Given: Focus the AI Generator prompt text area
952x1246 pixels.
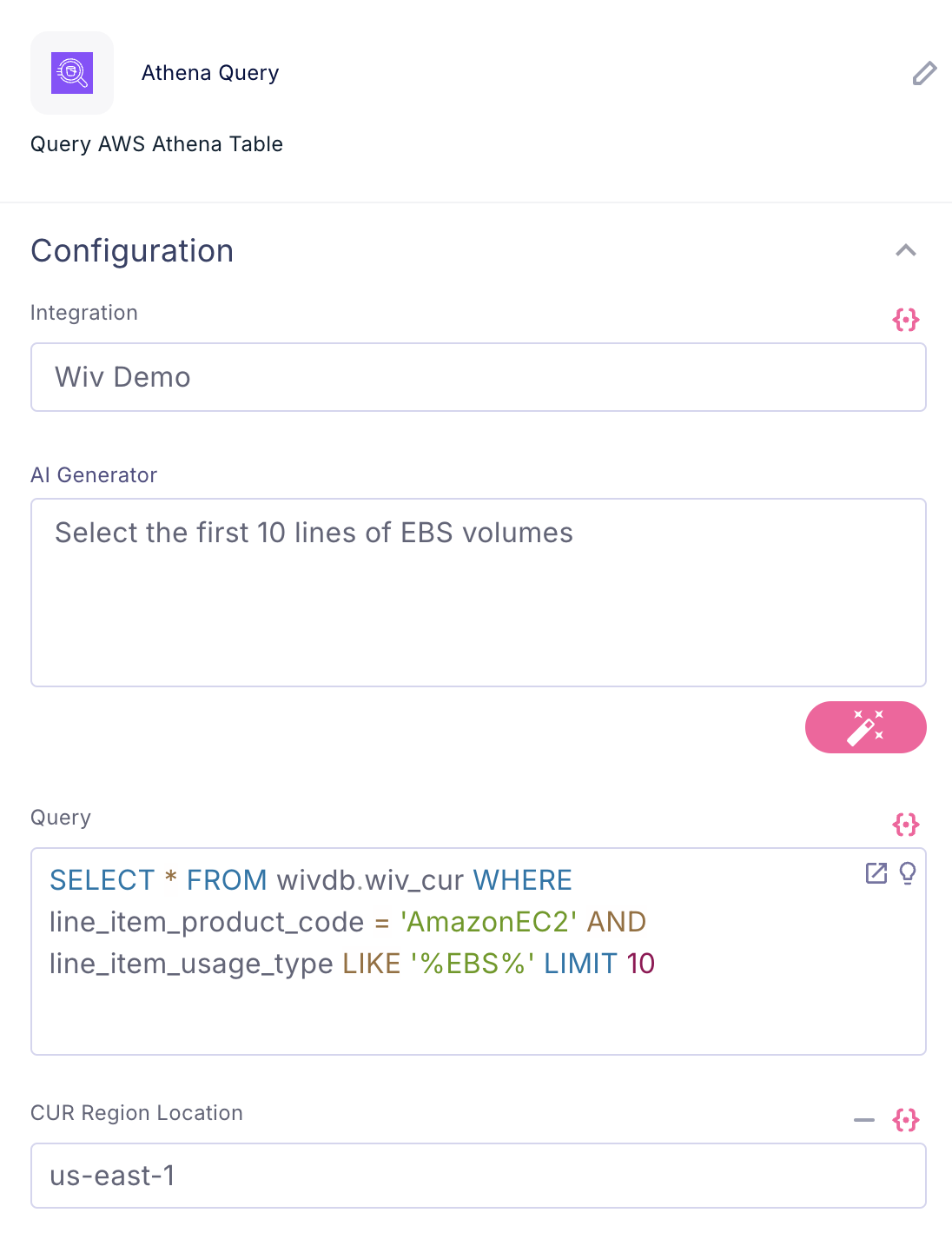Looking at the screenshot, I should point(479,593).
